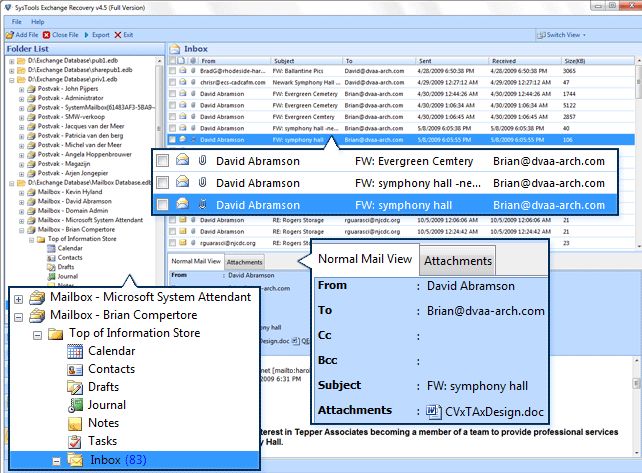Click the Journal folder icon in enlarged tree

coord(75,405)
